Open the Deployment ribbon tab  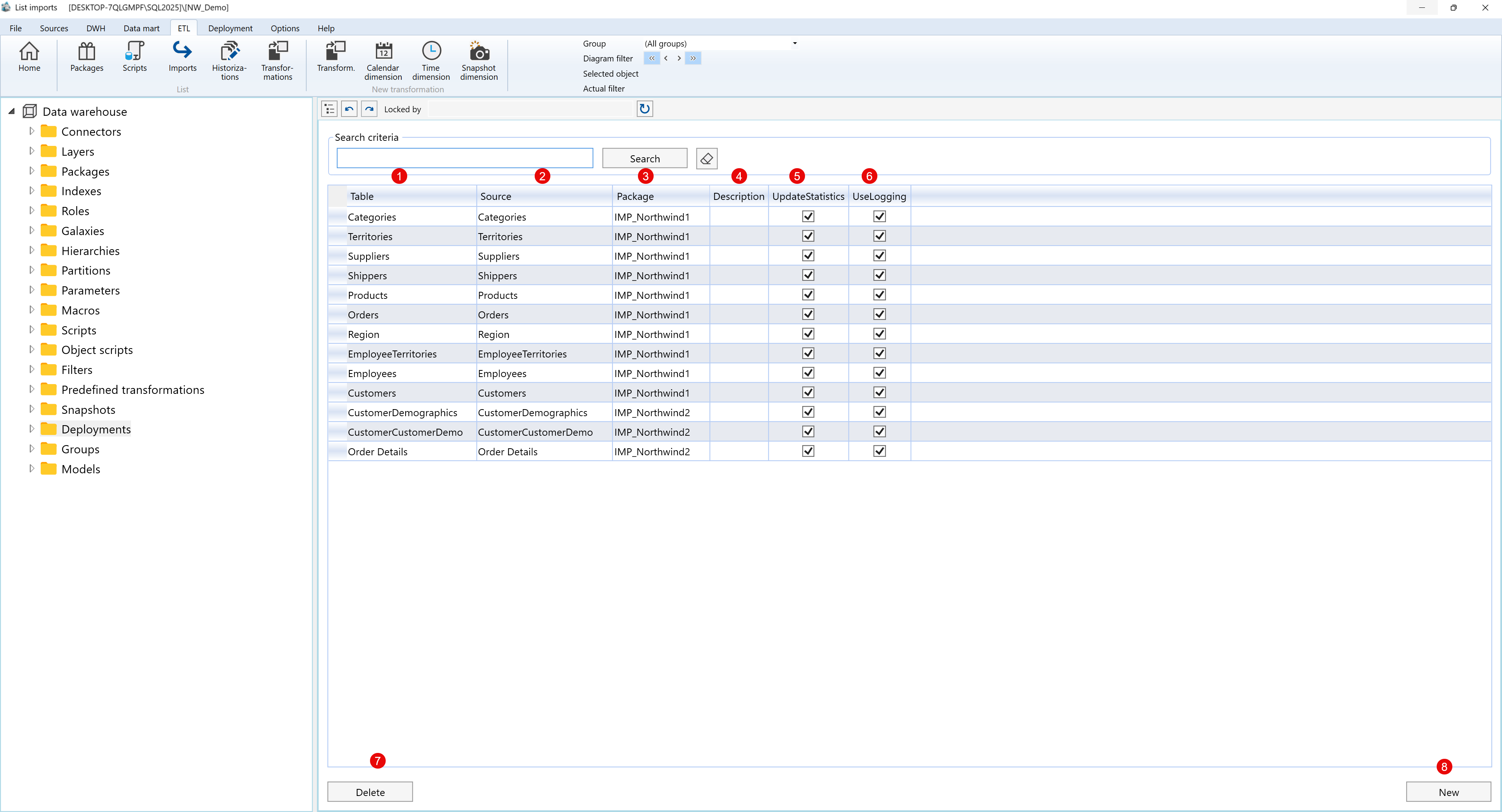(230, 28)
